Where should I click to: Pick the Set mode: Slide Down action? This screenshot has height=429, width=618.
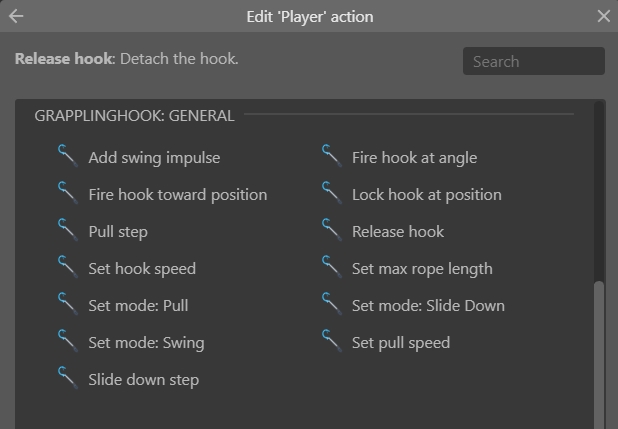click(x=428, y=306)
